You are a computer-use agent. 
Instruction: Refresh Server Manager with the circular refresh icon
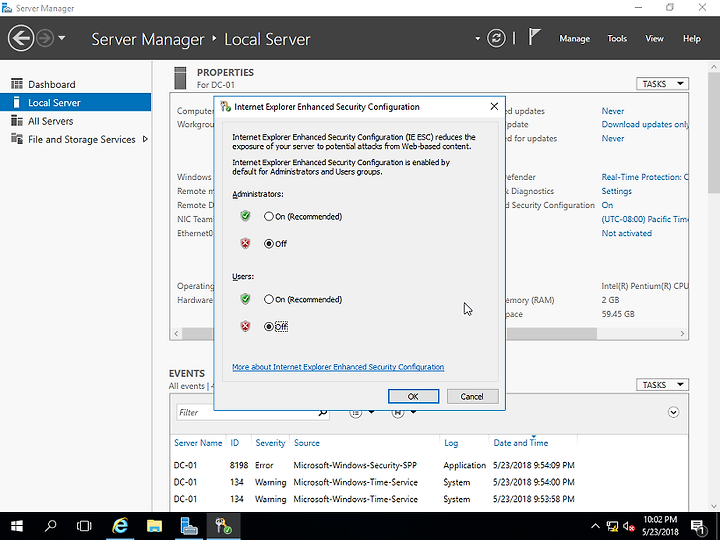[x=496, y=38]
